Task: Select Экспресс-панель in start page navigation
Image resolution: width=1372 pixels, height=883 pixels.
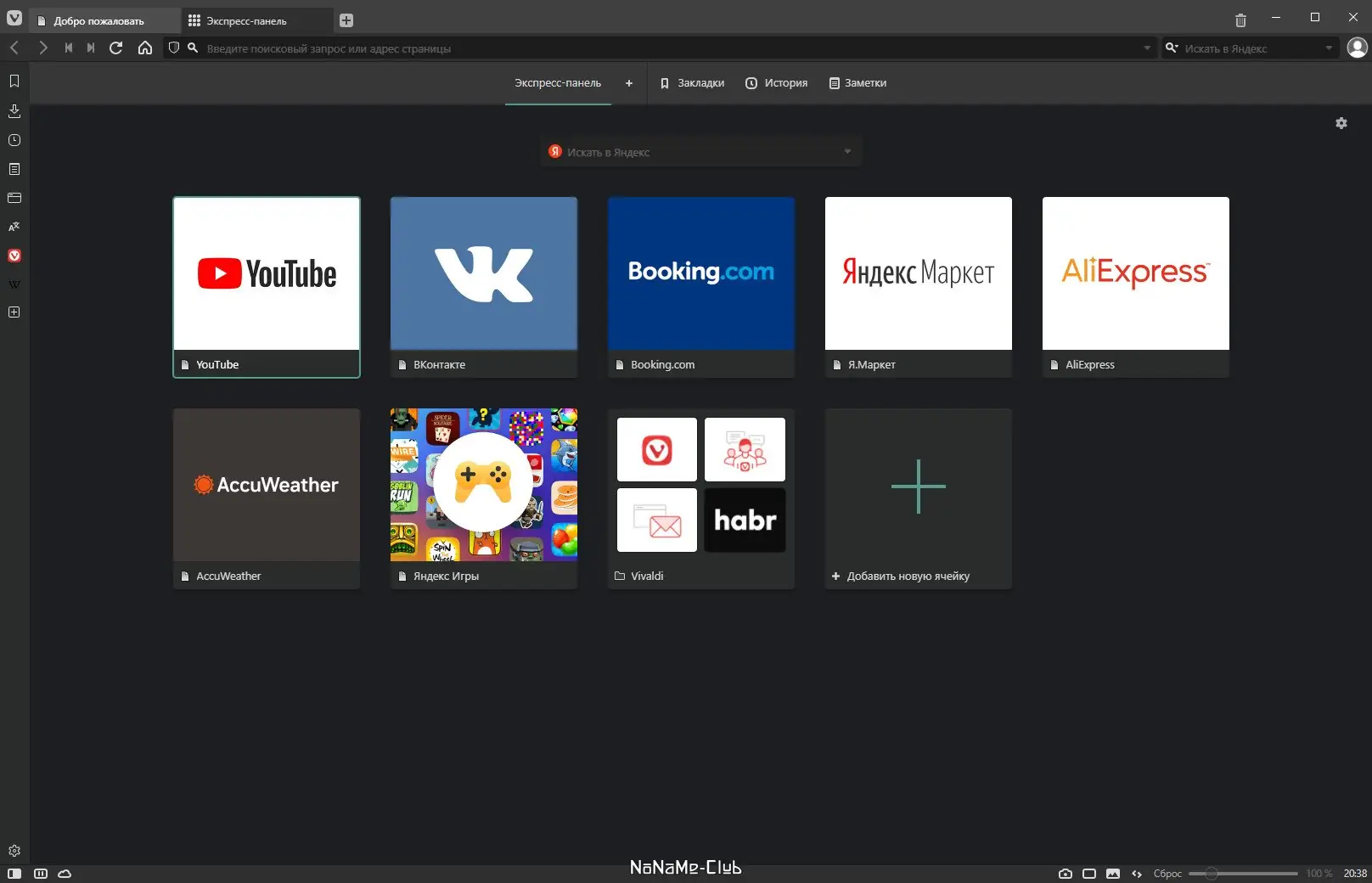Action: pyautogui.click(x=558, y=83)
